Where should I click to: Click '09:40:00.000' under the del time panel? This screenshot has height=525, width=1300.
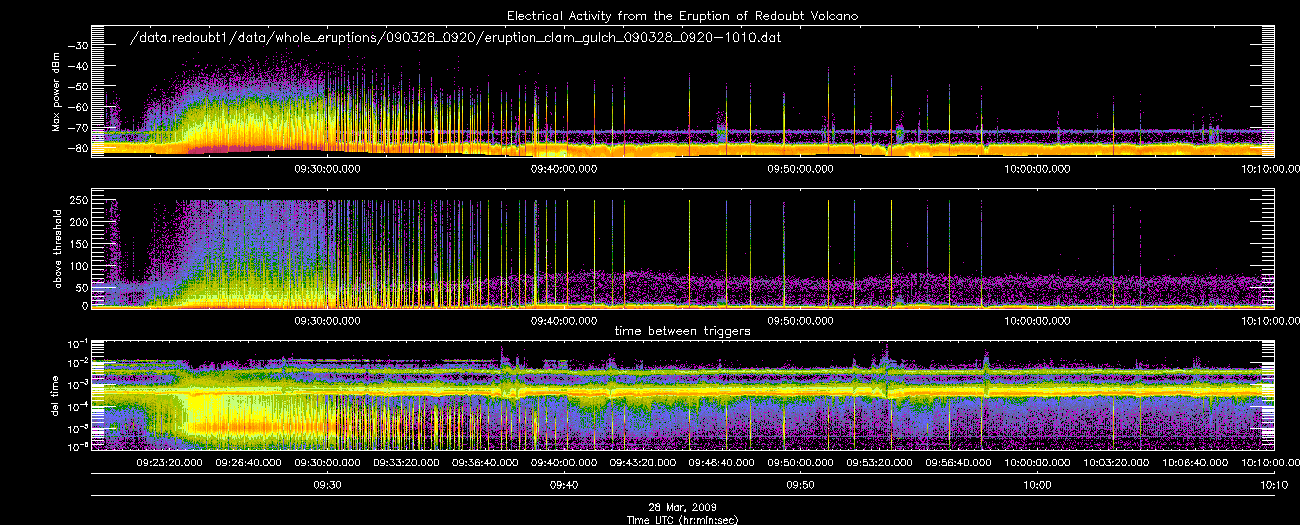[564, 464]
